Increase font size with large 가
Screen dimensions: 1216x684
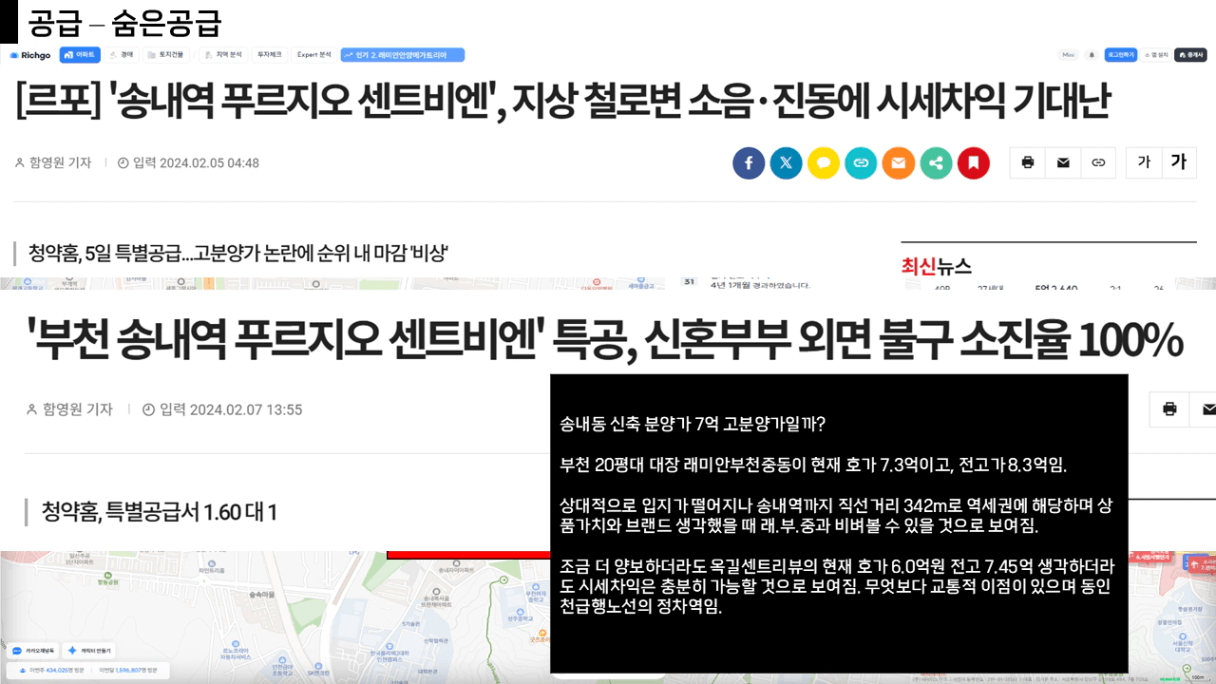coord(1178,163)
